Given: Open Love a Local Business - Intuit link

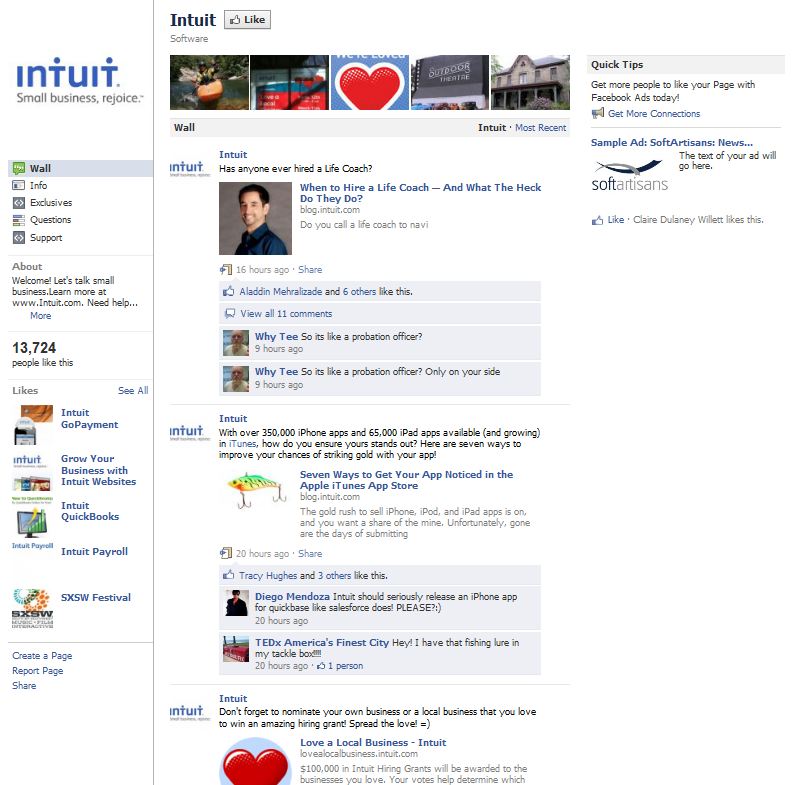Looking at the screenshot, I should coord(373,743).
